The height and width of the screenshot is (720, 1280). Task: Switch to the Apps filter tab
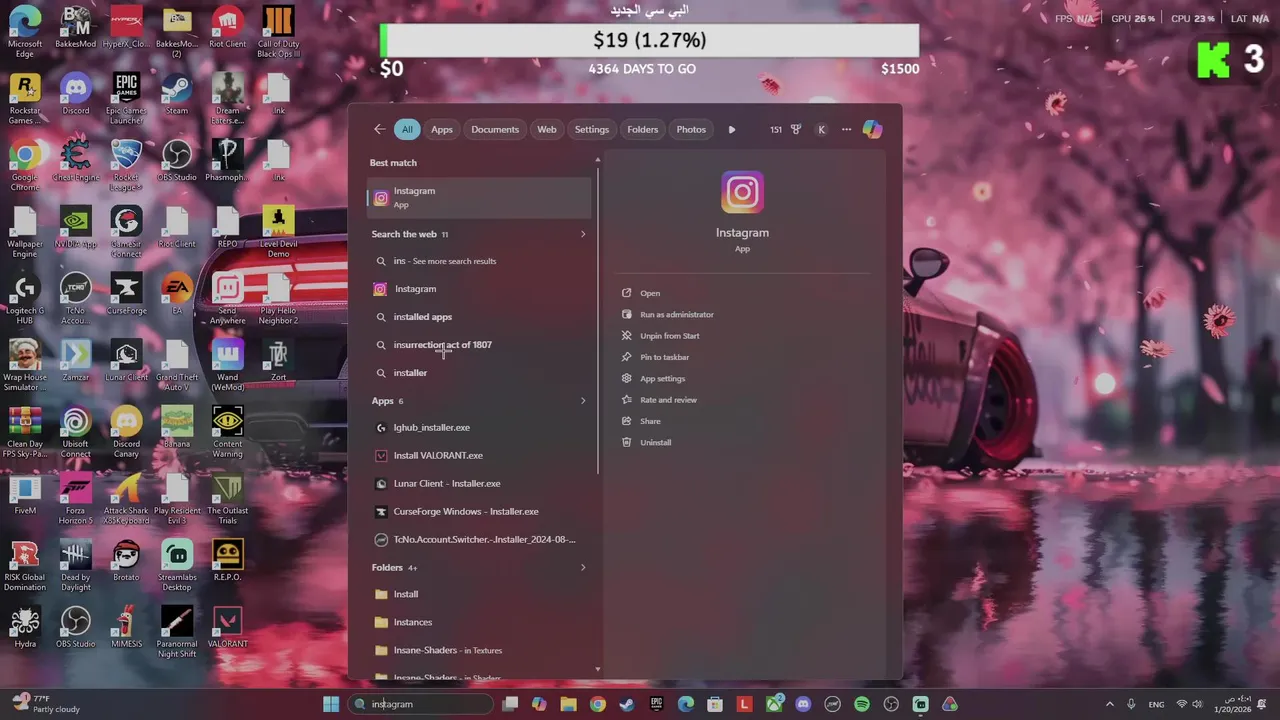pos(442,129)
